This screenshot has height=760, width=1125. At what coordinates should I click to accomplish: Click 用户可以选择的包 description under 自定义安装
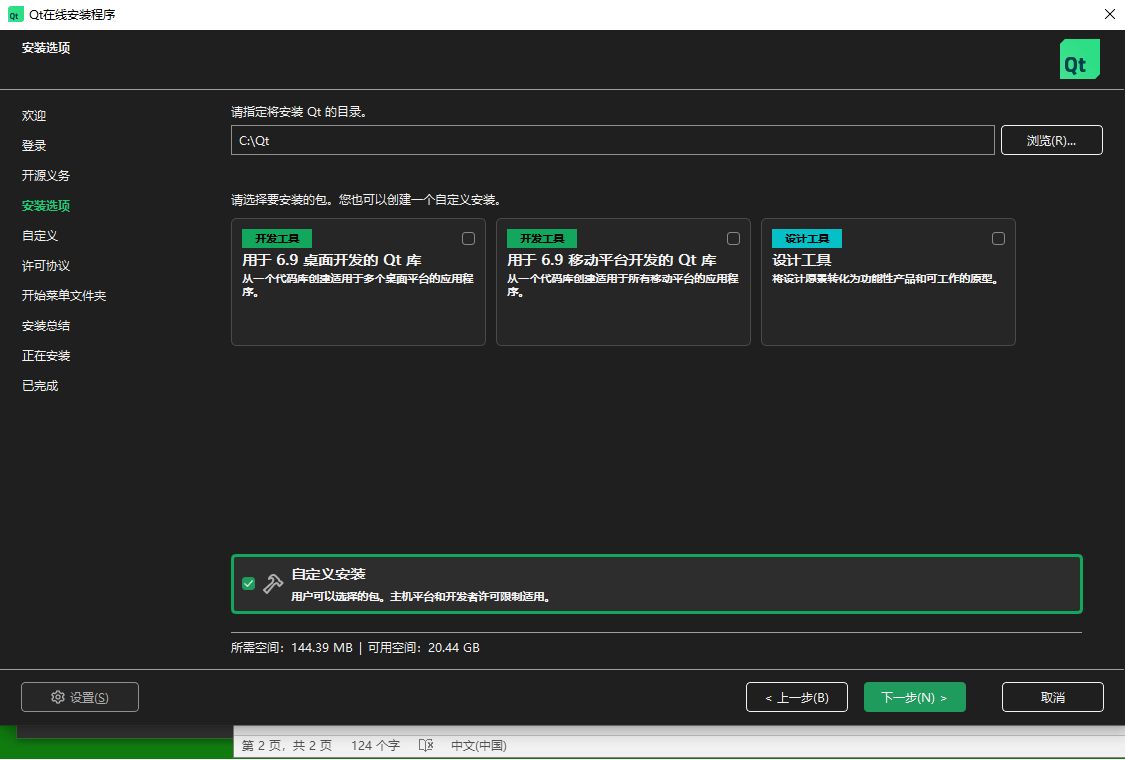point(420,596)
